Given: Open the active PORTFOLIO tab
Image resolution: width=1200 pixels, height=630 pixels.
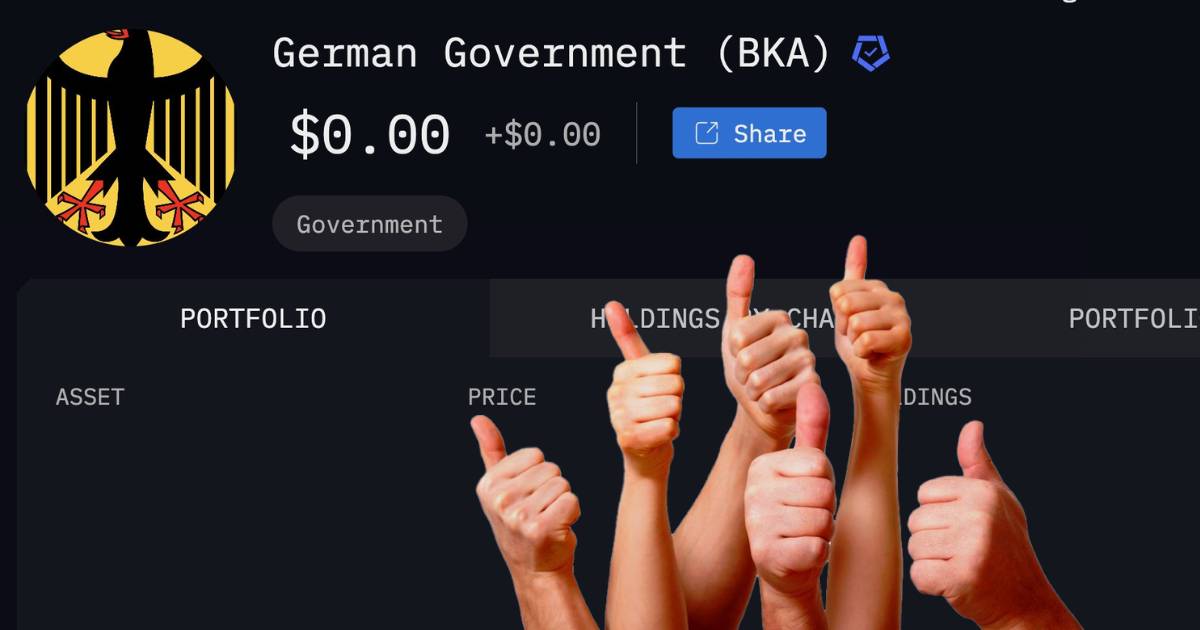Looking at the screenshot, I should tap(253, 318).
